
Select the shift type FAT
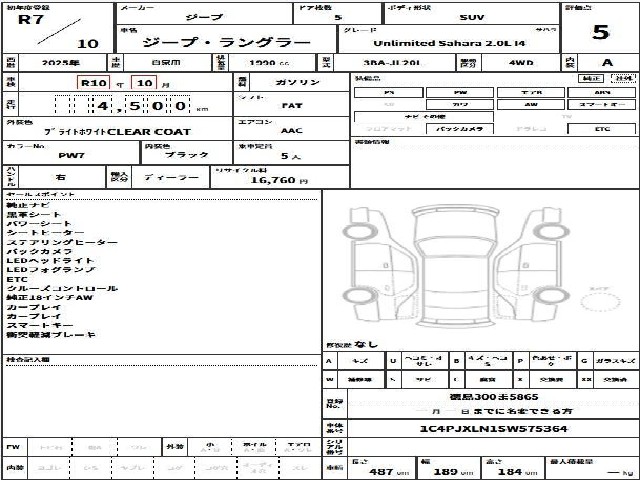(x=292, y=106)
